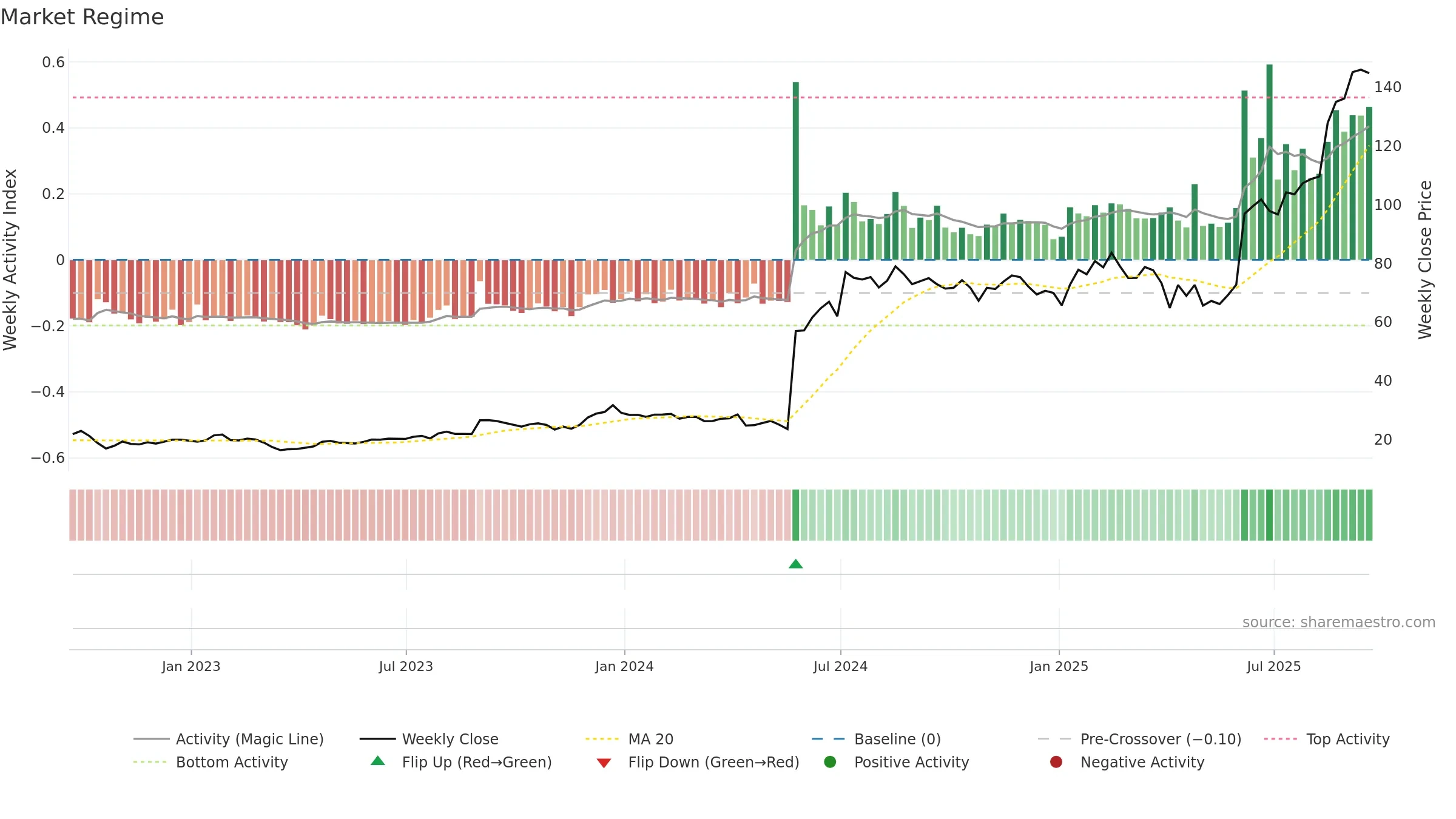
Task: Click the Jul 2023 x-axis label
Action: pos(406,667)
